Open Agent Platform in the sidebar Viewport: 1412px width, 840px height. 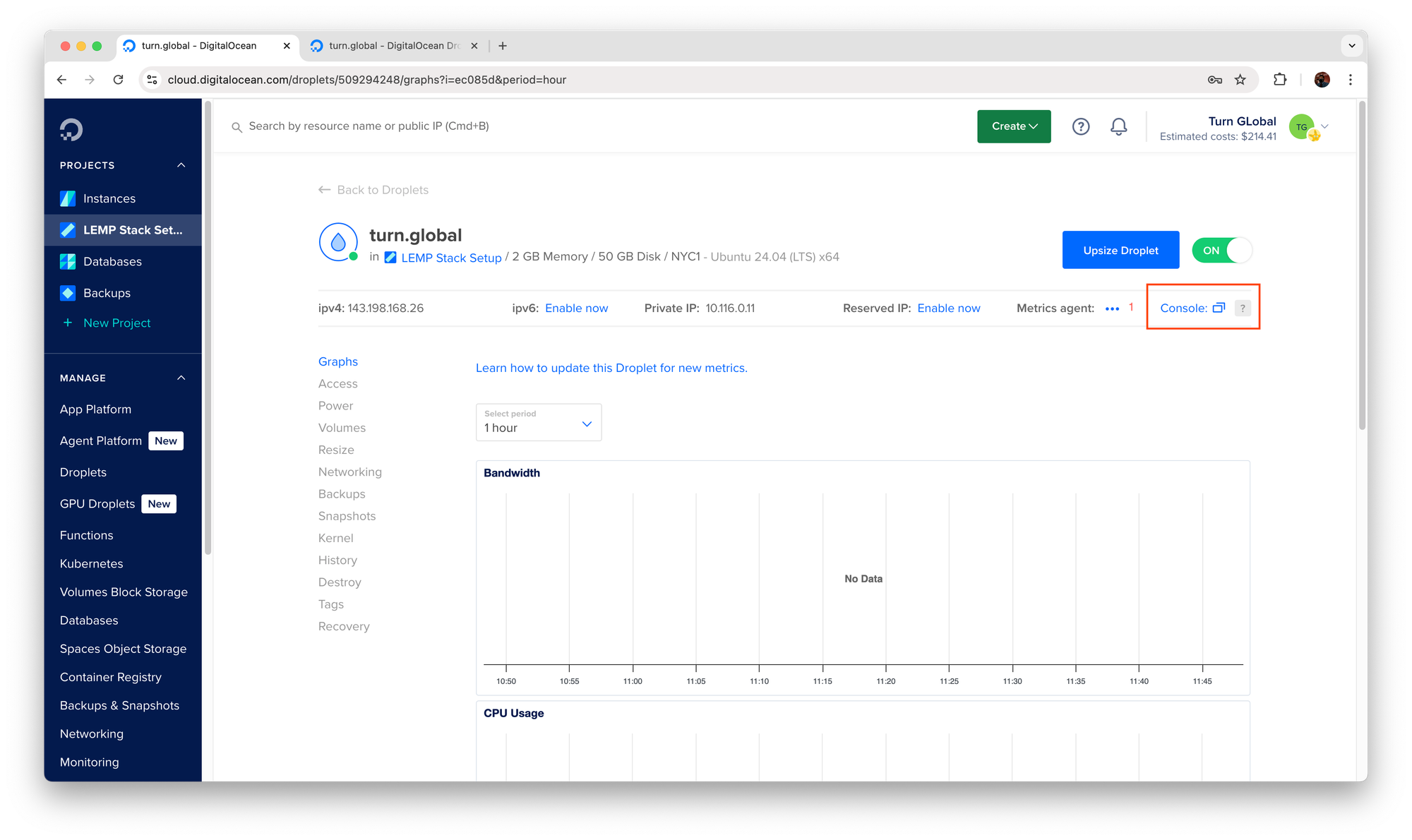click(101, 440)
